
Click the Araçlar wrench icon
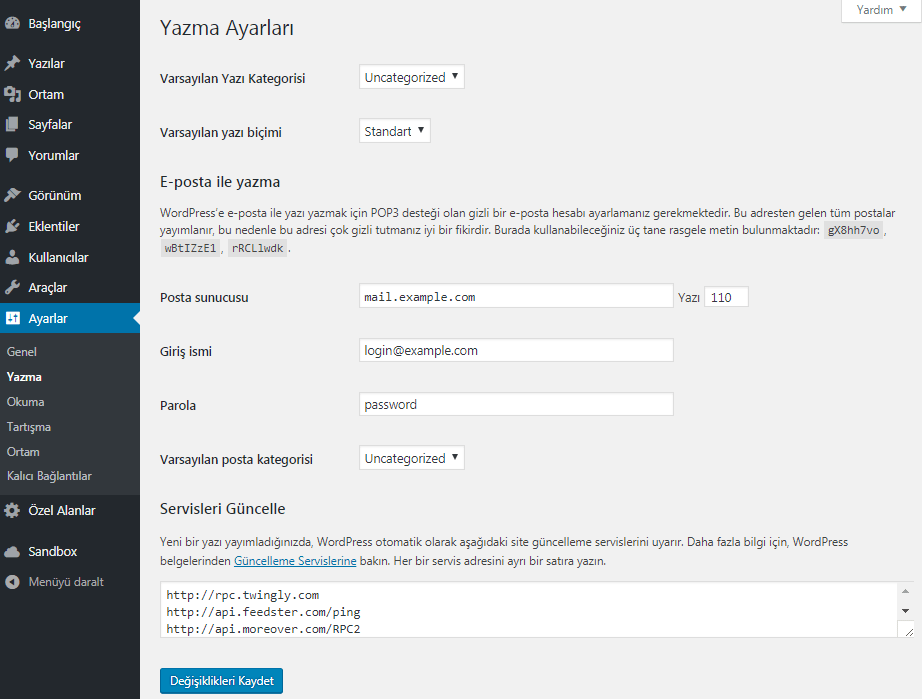point(12,287)
